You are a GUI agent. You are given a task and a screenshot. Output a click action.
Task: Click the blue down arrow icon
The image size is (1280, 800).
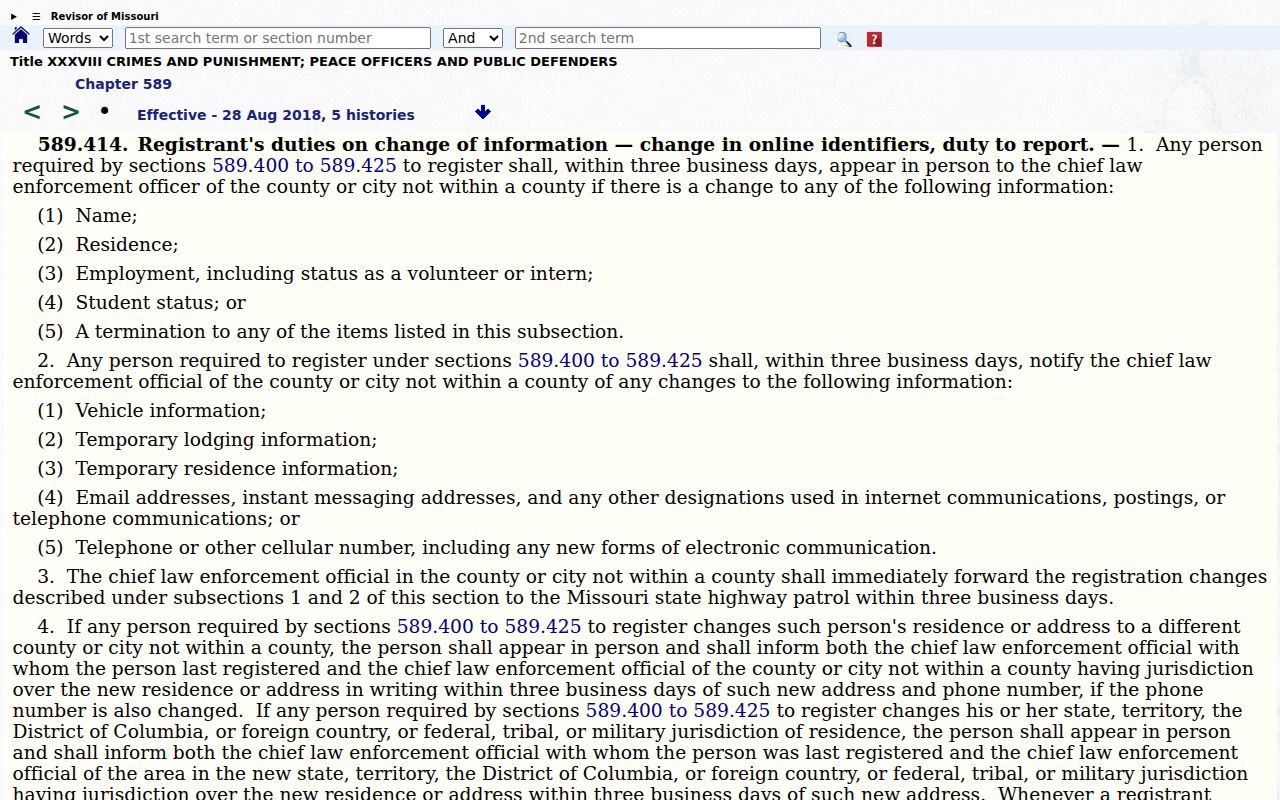483,112
